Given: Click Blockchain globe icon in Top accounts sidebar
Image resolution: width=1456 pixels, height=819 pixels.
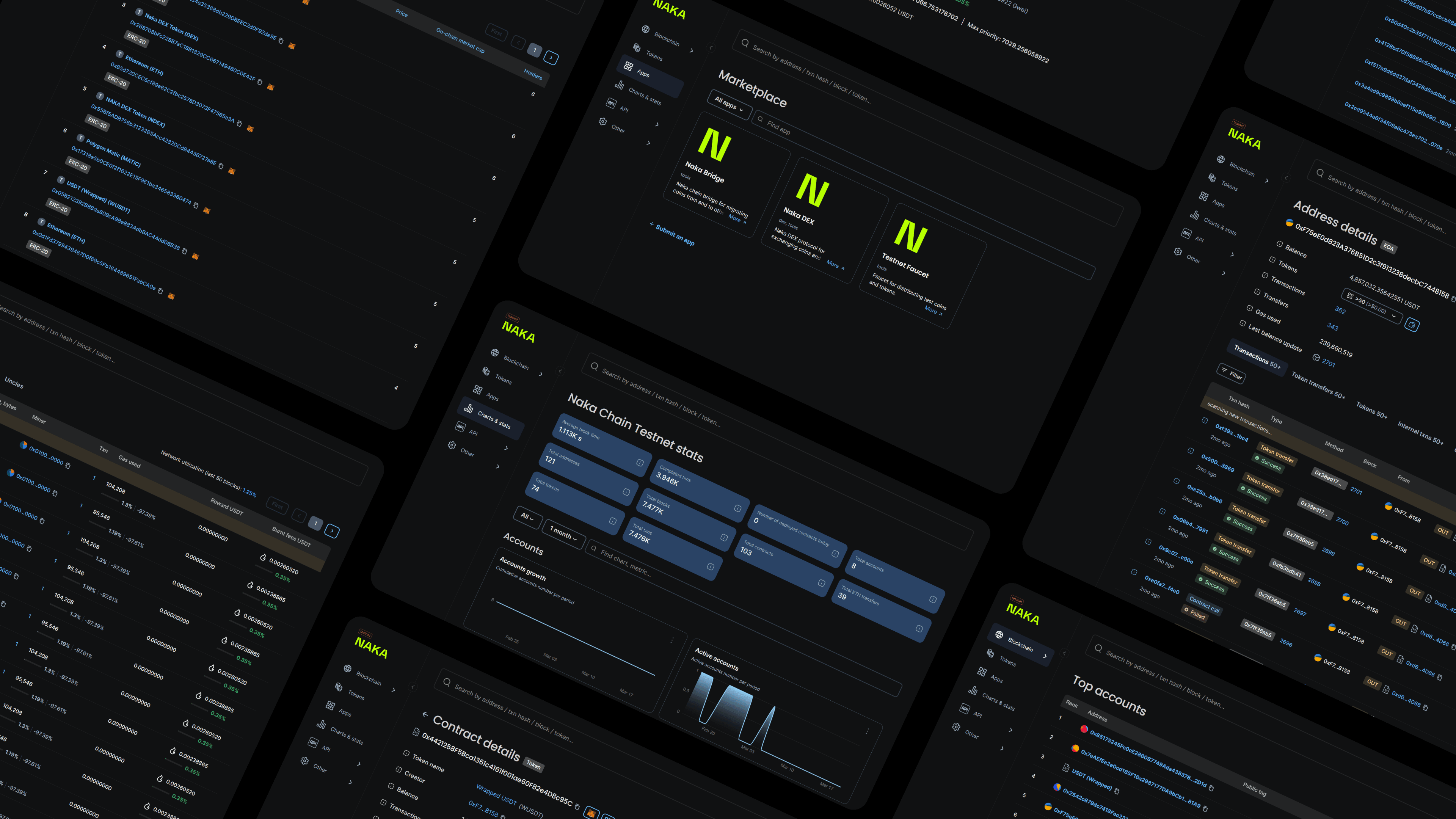Looking at the screenshot, I should tap(999, 634).
